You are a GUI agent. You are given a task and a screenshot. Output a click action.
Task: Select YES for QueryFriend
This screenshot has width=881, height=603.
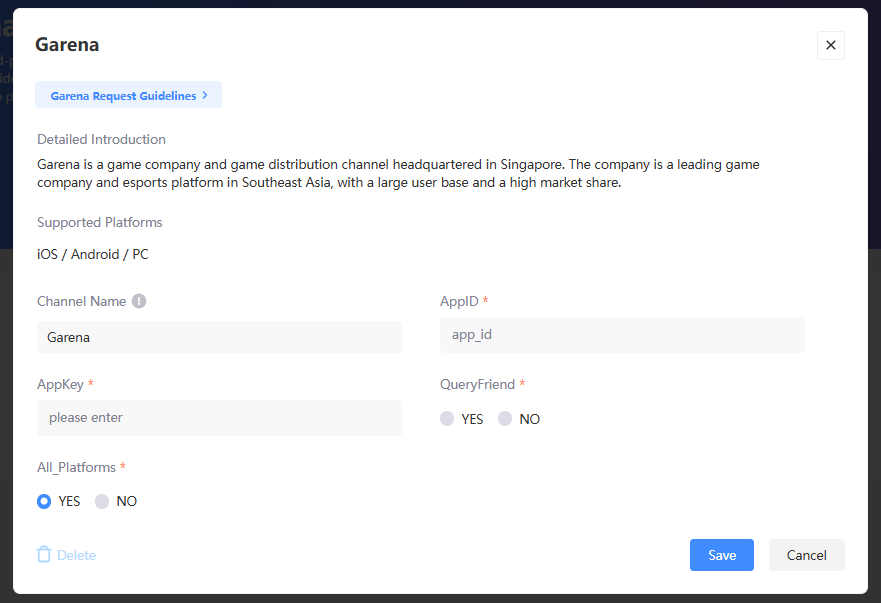(447, 419)
